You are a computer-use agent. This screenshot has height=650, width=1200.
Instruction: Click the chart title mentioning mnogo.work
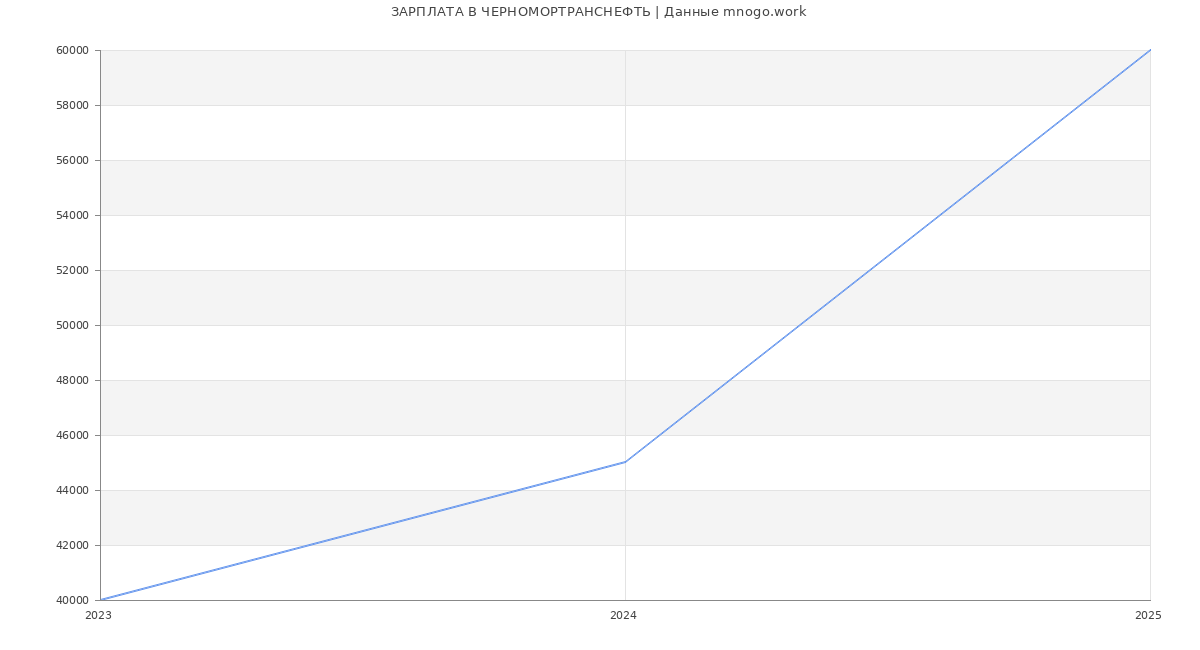coord(598,12)
